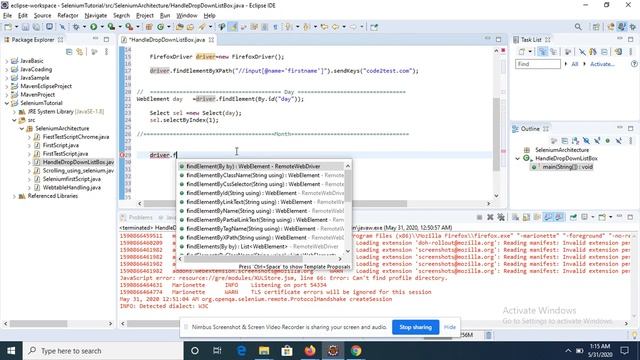
Task: Click the Find field in Task List
Action: pos(538,64)
